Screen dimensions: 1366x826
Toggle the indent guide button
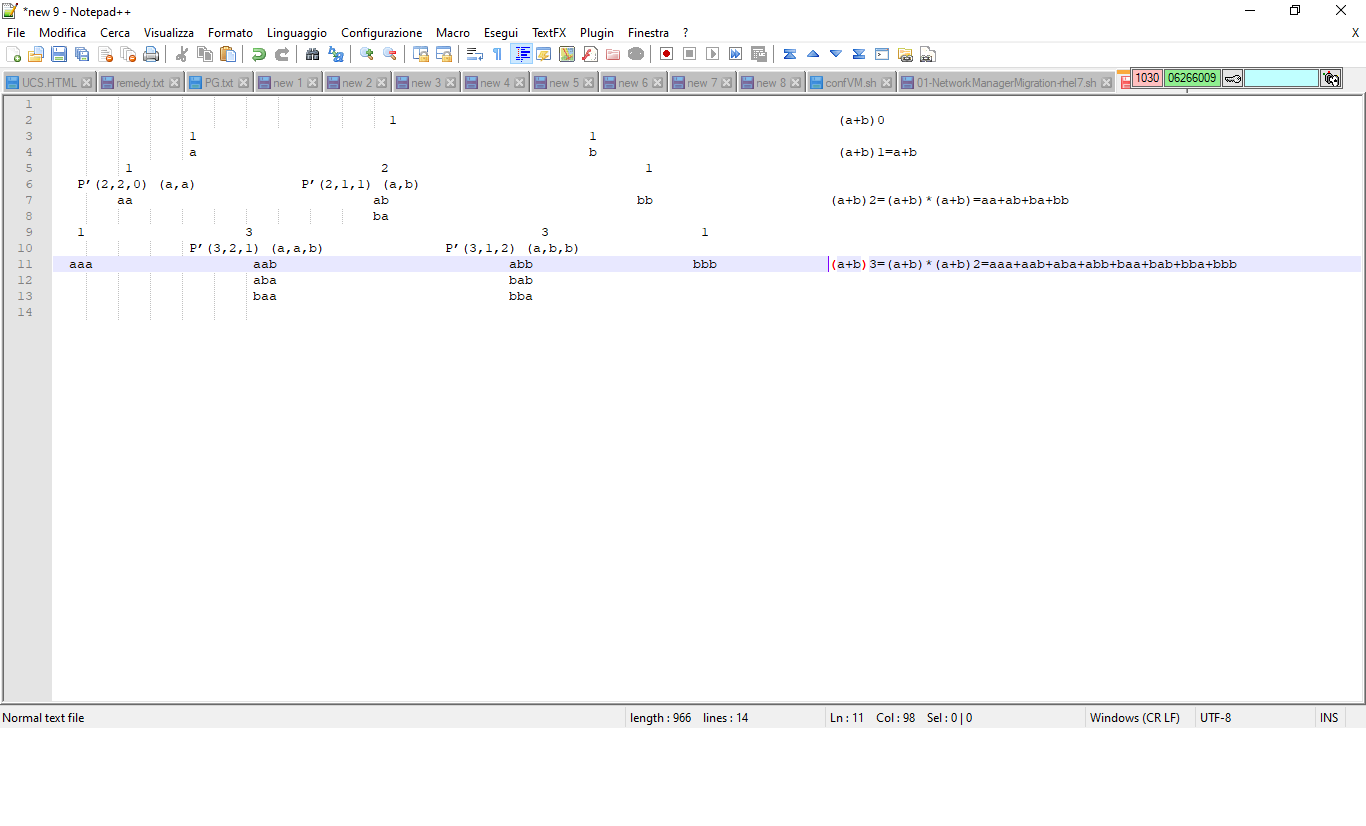click(521, 54)
